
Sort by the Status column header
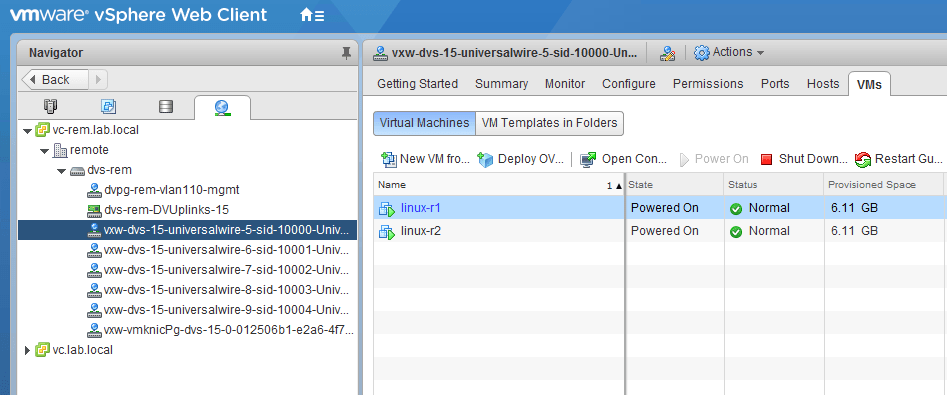coord(774,185)
